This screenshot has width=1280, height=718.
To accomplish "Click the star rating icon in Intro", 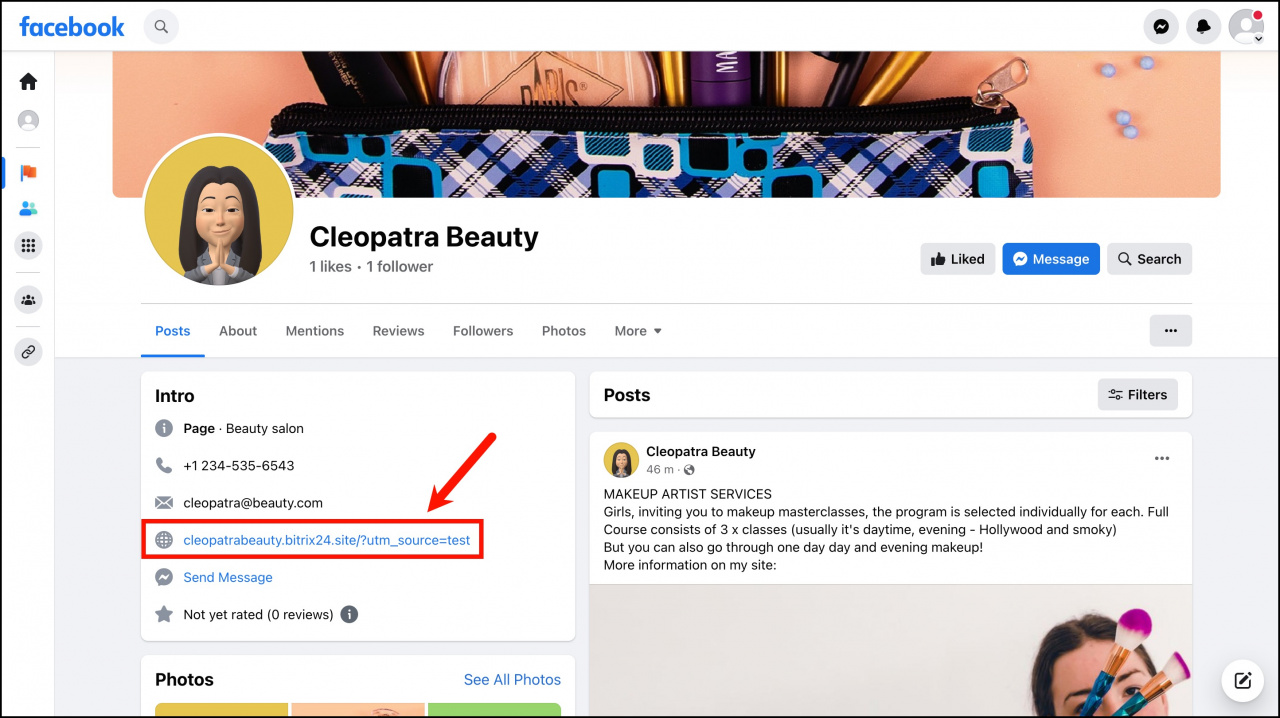I will pos(164,614).
